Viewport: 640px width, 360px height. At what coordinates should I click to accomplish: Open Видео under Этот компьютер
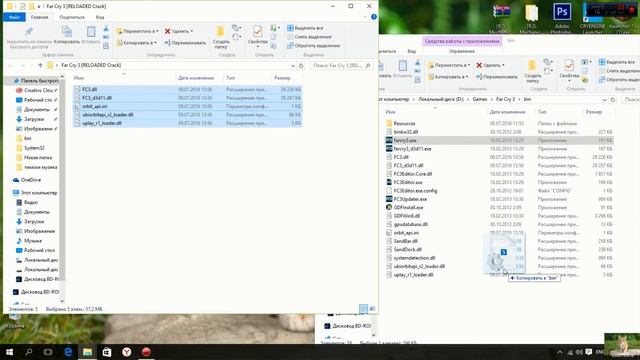(x=27, y=202)
